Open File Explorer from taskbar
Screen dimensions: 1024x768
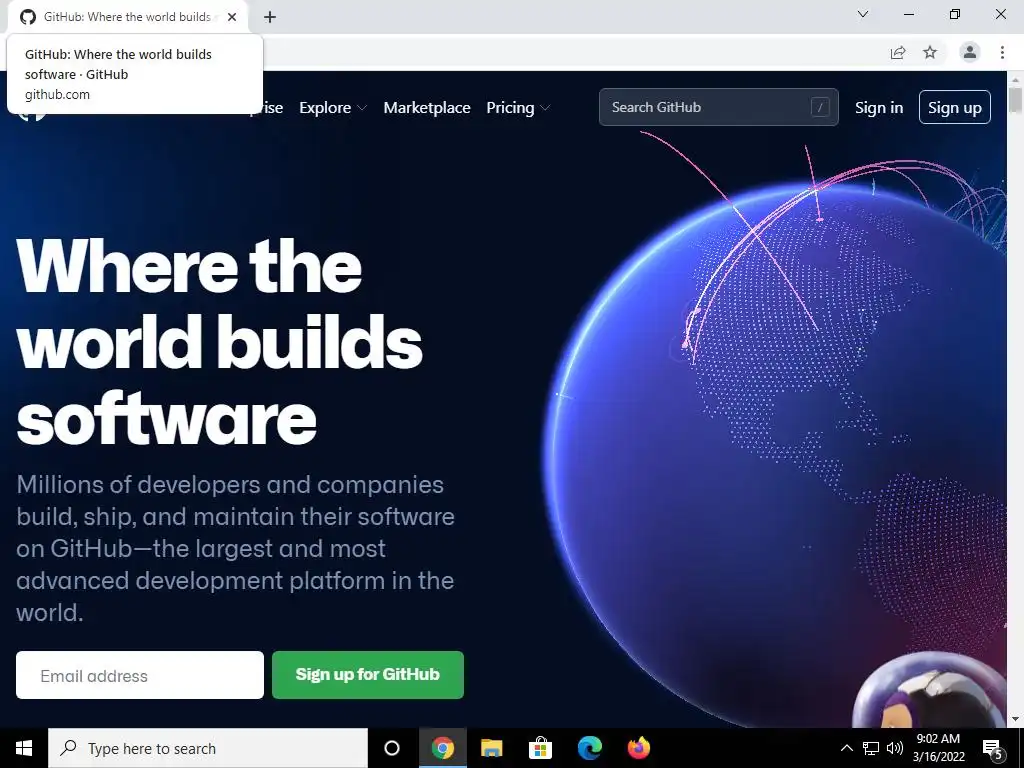coord(491,748)
